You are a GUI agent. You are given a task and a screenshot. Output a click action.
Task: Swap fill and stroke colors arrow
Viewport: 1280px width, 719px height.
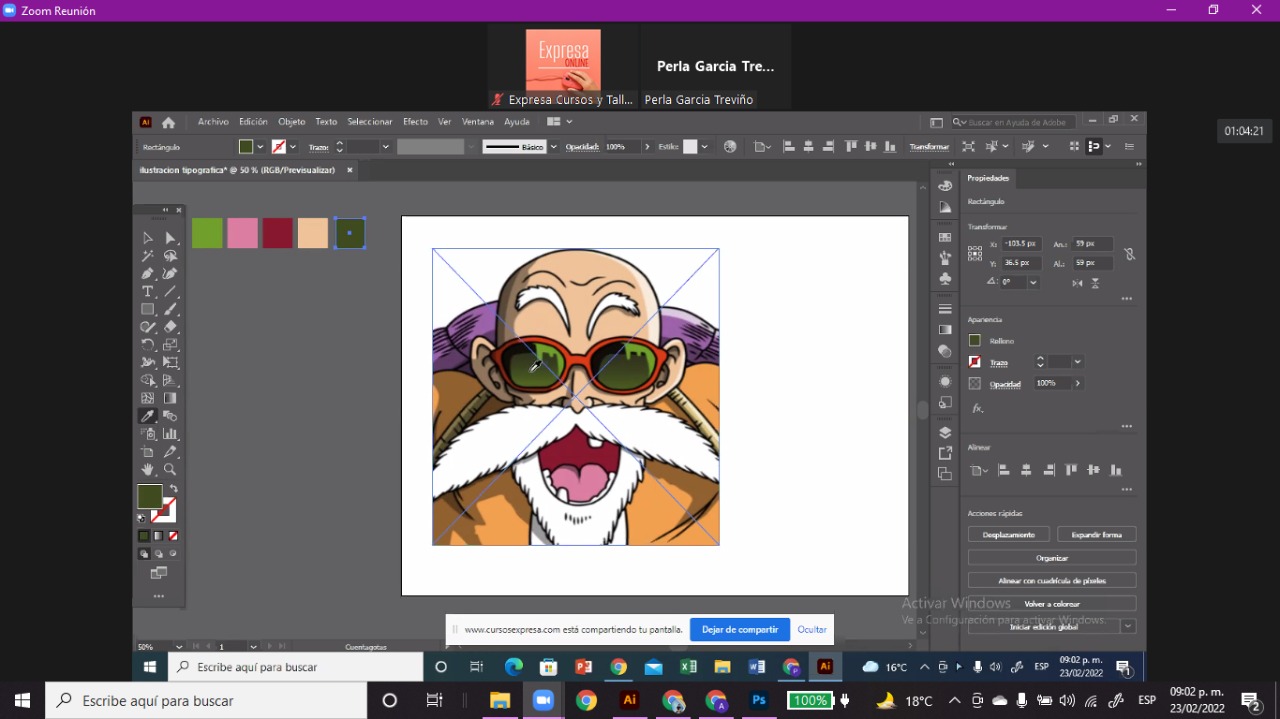pyautogui.click(x=173, y=489)
